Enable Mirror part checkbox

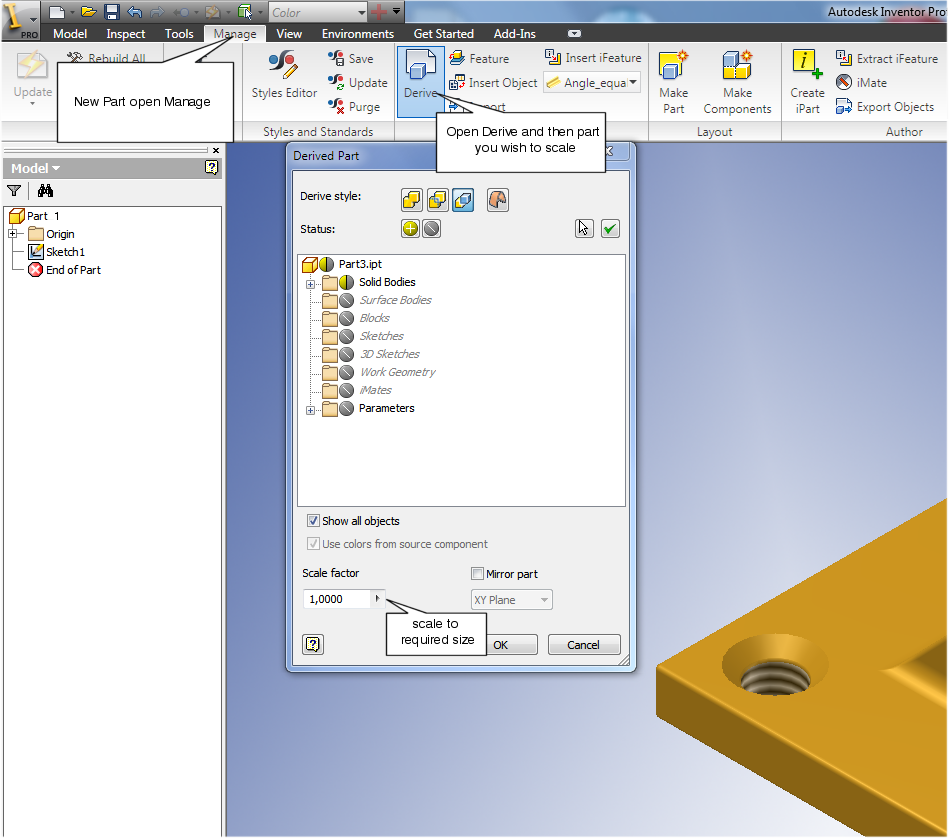coord(478,574)
